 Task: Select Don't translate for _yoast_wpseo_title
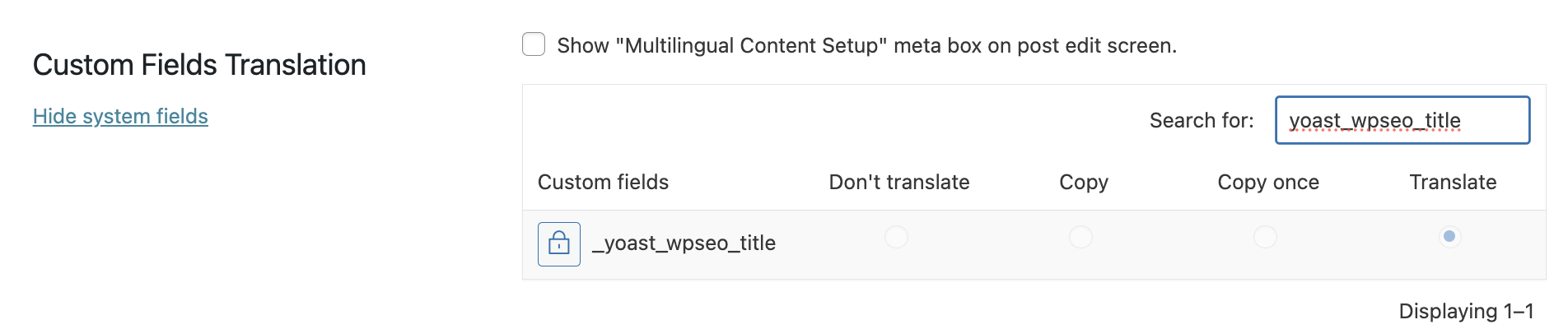pyautogui.click(x=896, y=237)
